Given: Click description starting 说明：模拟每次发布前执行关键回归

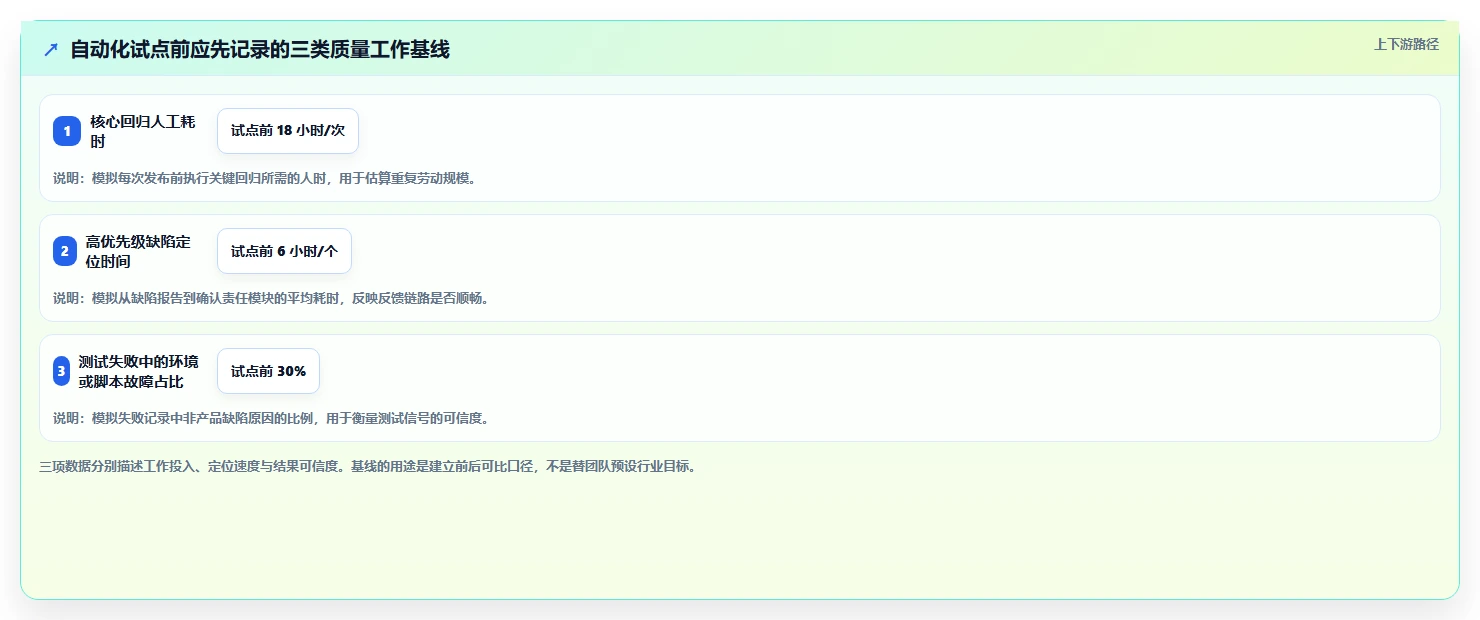Looking at the screenshot, I should [x=265, y=178].
